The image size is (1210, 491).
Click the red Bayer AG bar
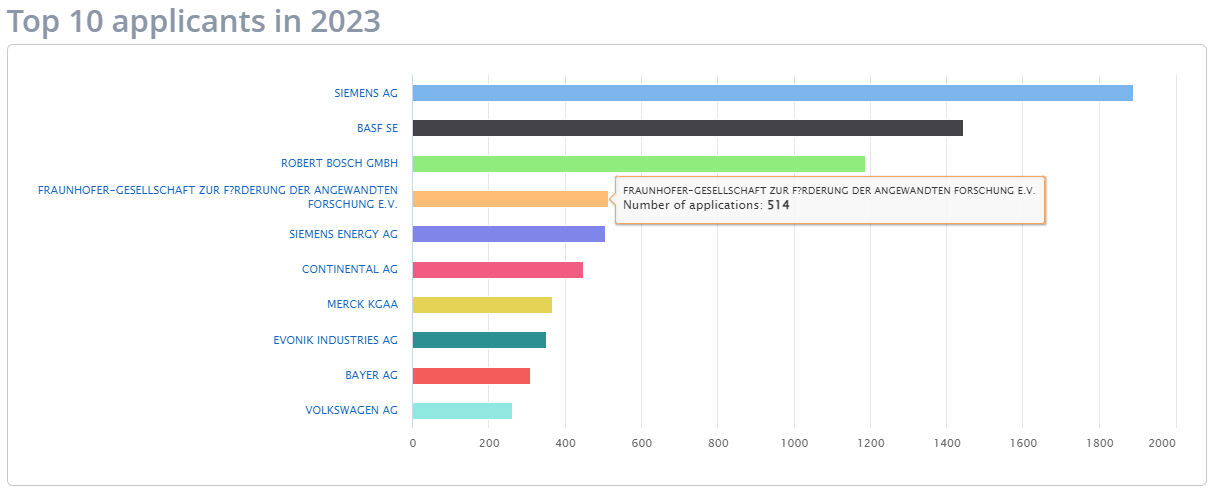(x=471, y=375)
